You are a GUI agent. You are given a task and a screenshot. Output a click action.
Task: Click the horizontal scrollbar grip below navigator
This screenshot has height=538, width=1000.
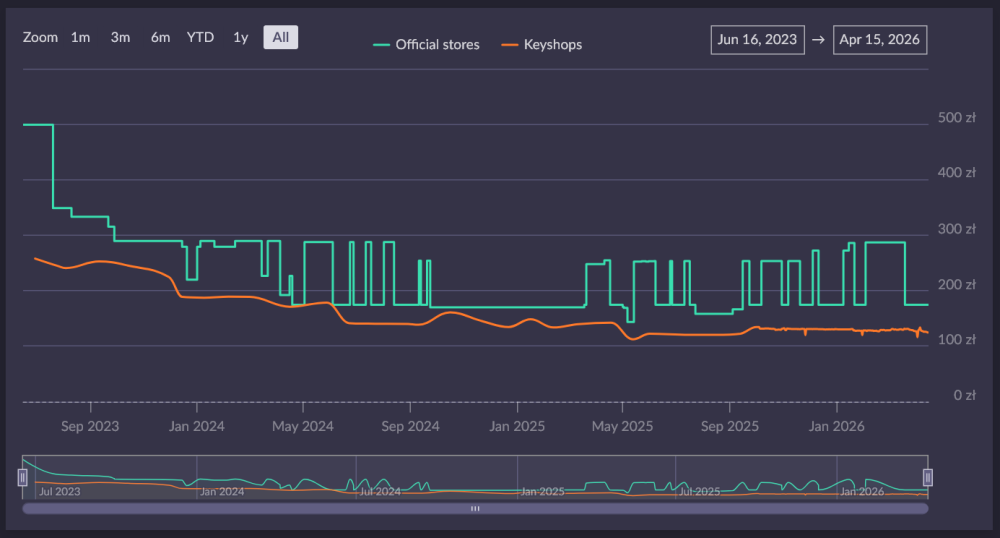click(x=475, y=508)
